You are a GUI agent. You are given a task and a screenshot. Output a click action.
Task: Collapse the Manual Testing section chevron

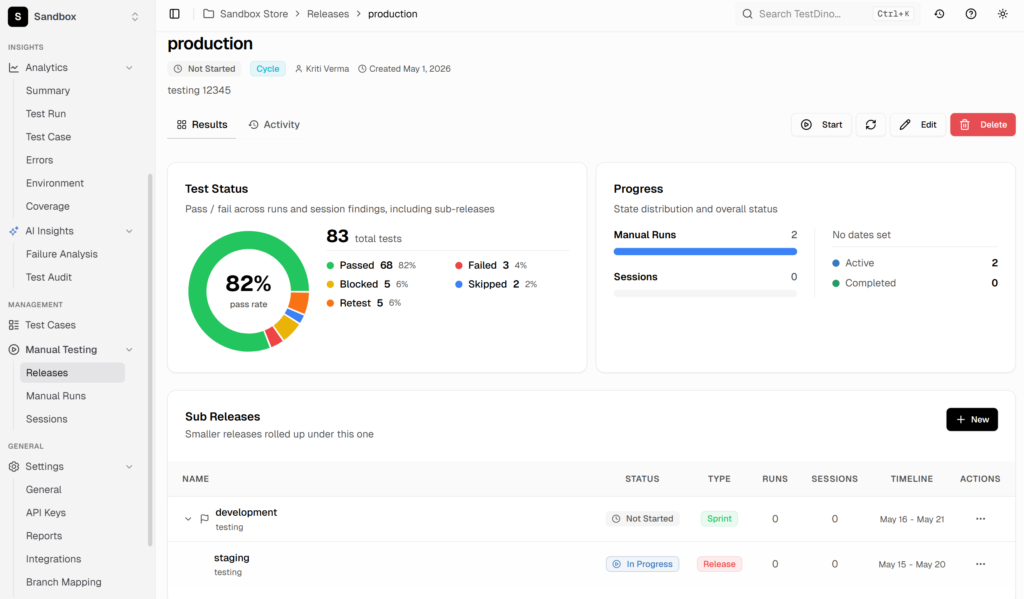(129, 349)
